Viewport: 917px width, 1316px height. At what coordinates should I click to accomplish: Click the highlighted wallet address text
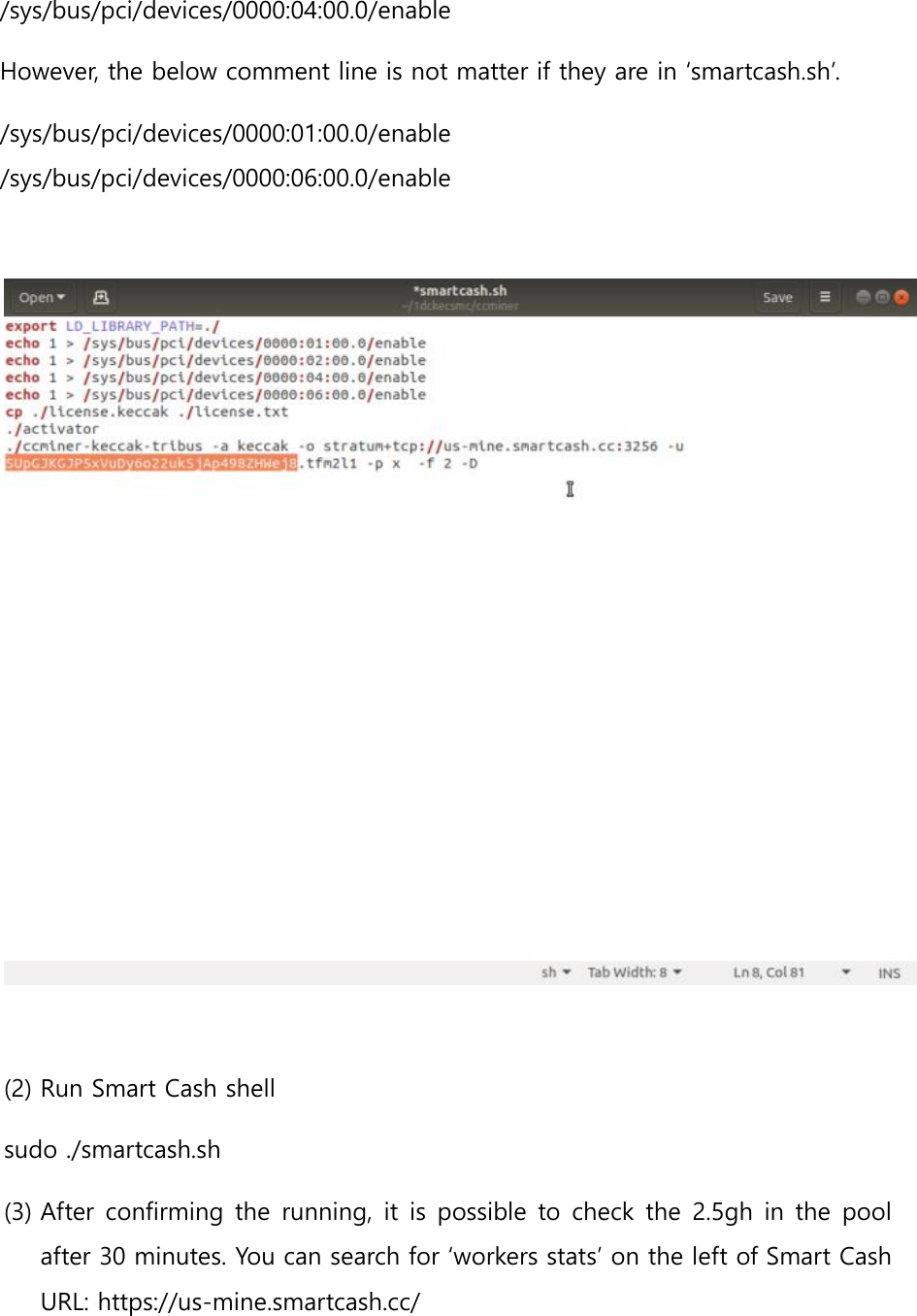click(150, 464)
